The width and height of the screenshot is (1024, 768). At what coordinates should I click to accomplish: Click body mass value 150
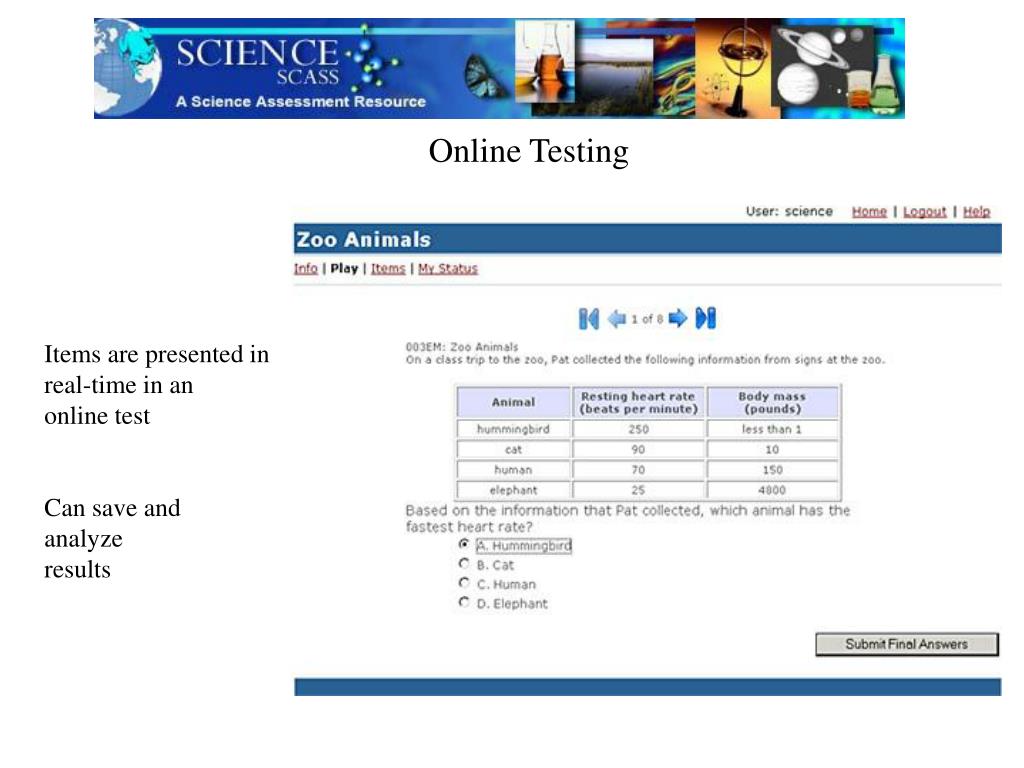[x=772, y=470]
